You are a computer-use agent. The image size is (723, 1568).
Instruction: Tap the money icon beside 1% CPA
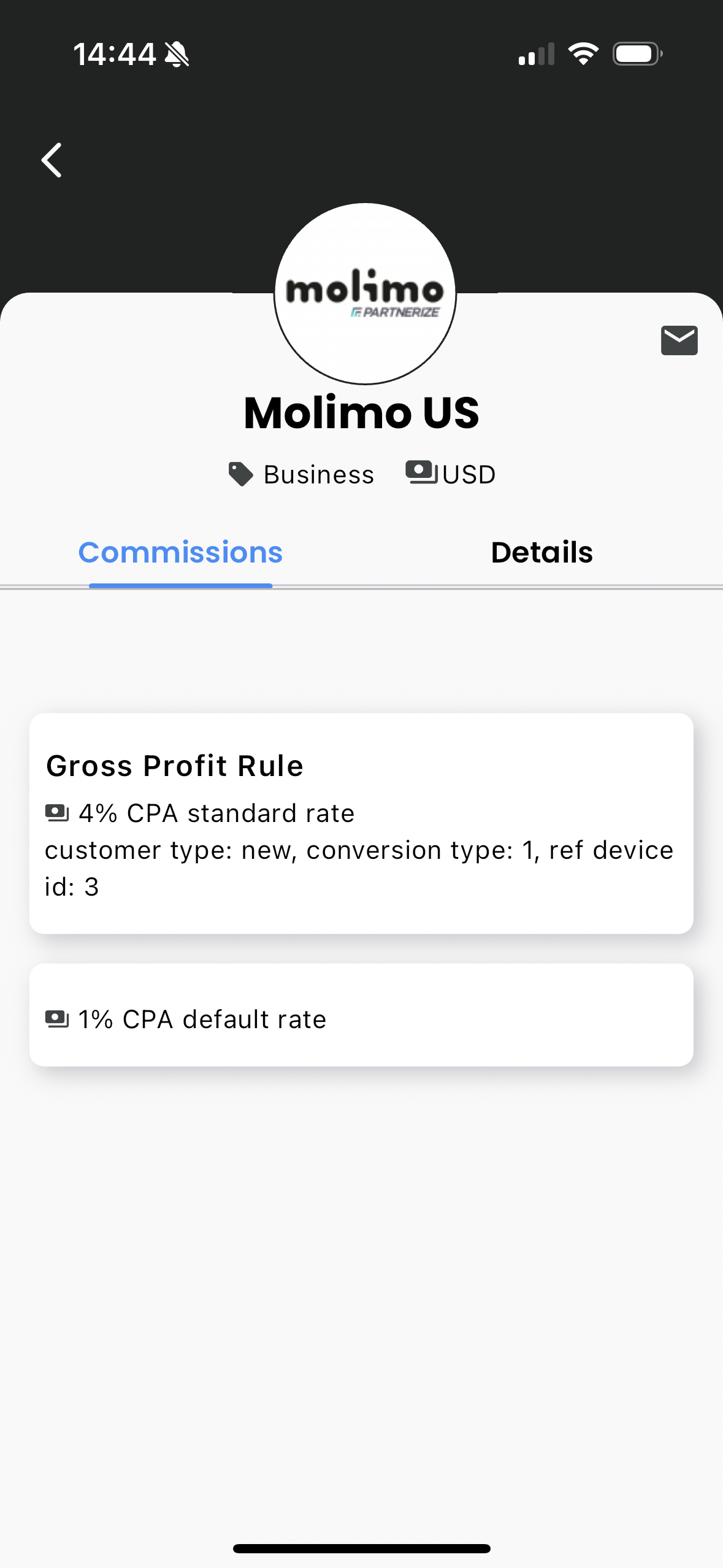[57, 1020]
